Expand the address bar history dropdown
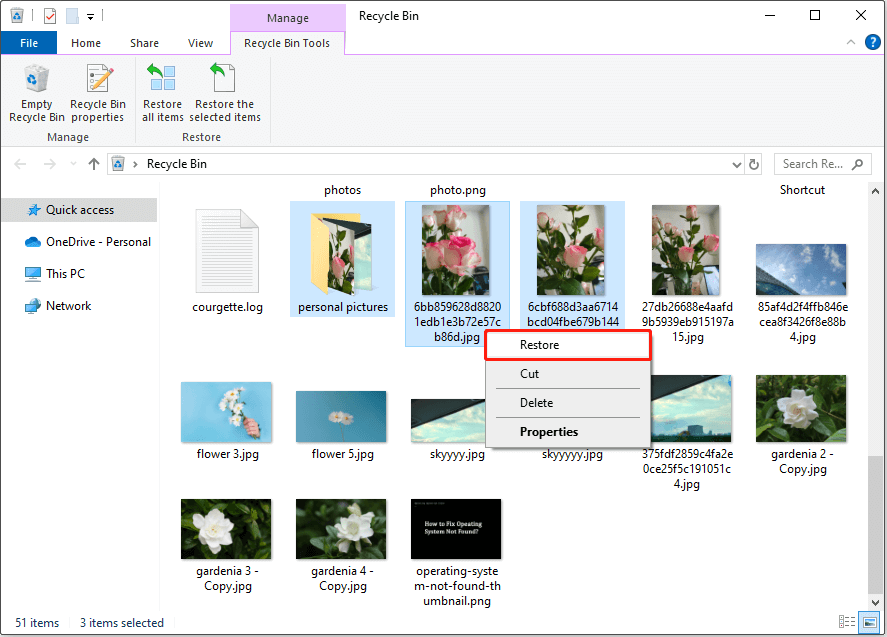 tap(737, 163)
